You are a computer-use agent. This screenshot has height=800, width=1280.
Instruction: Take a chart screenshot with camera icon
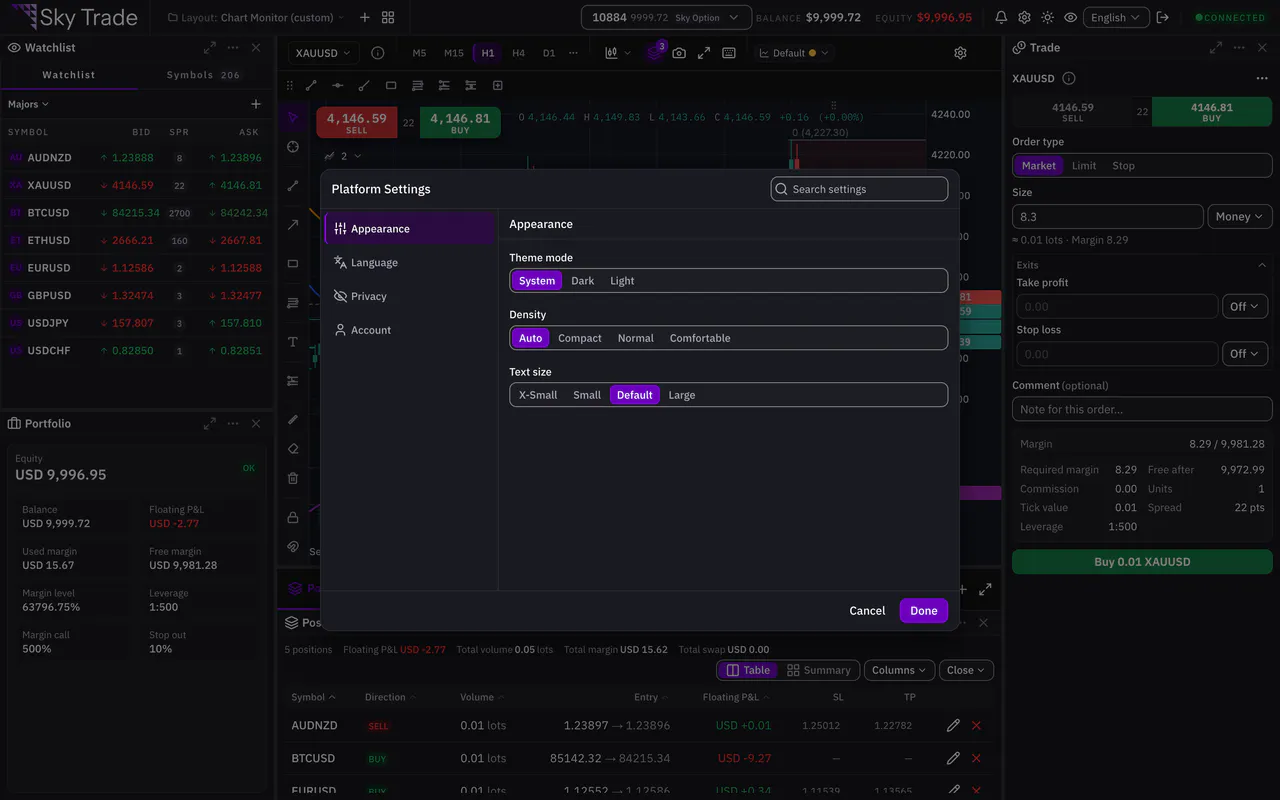point(679,53)
